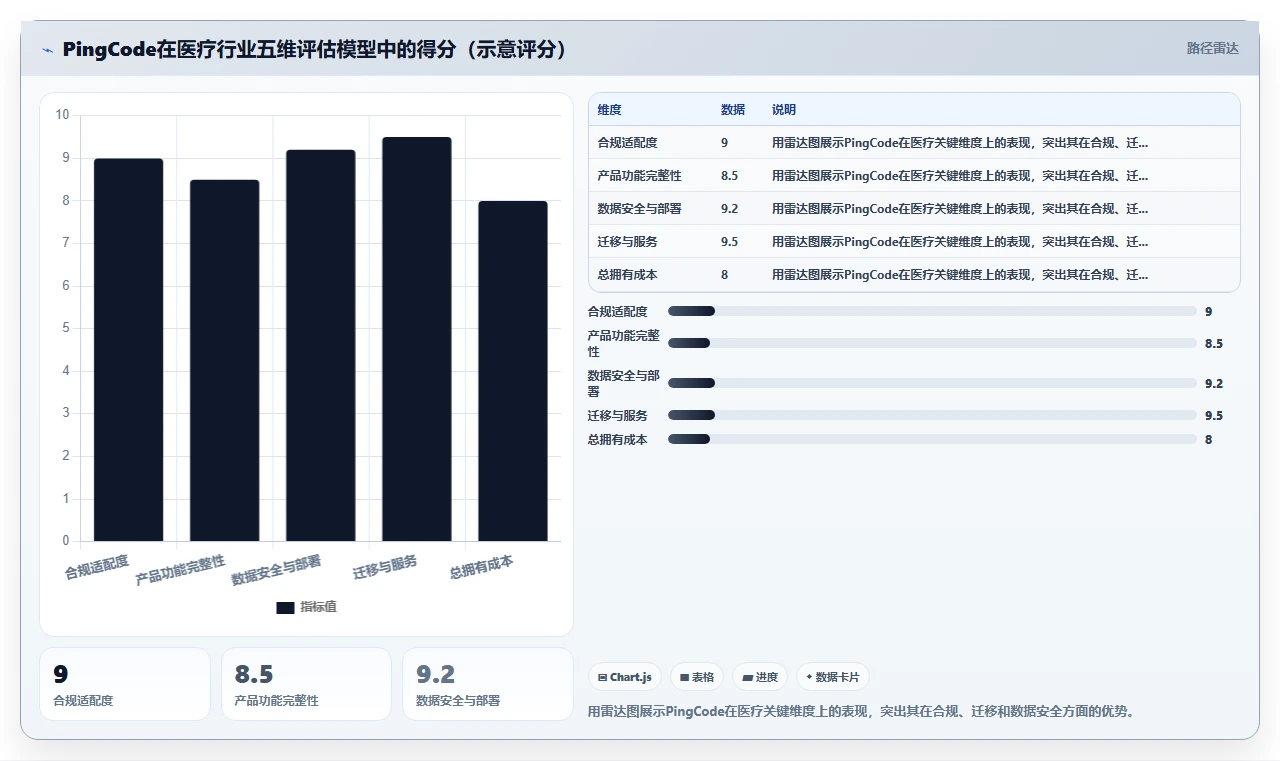The height and width of the screenshot is (761, 1280).
Task: Select the 迁移与服务 table row cell
Action: pyautogui.click(x=627, y=242)
